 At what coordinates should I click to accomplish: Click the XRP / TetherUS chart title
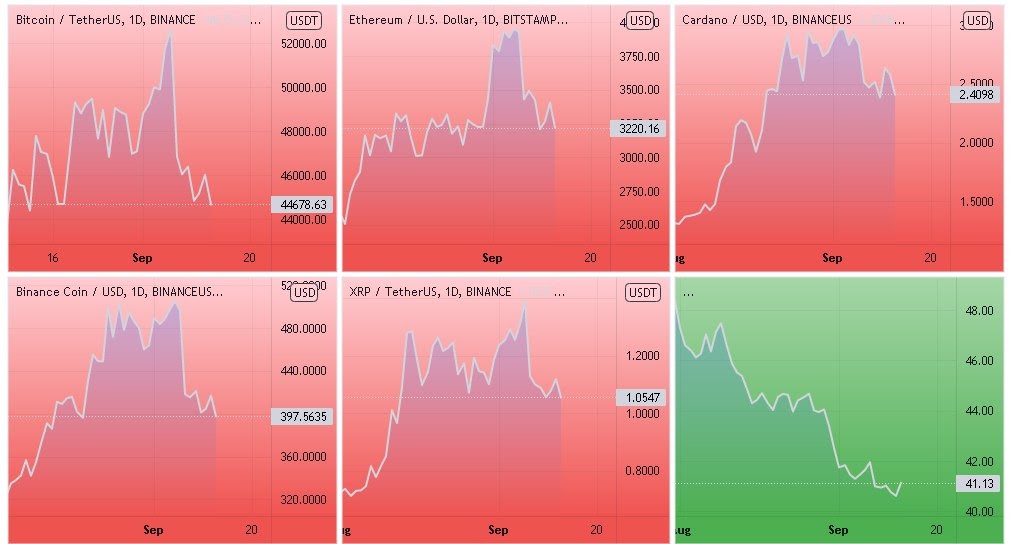click(430, 292)
